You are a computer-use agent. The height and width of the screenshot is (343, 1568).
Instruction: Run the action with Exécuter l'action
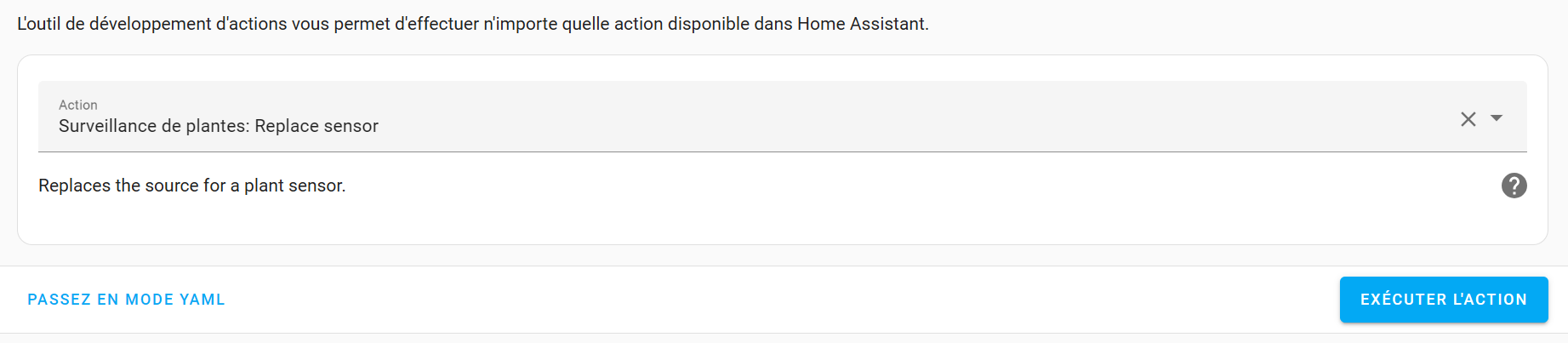pyautogui.click(x=1444, y=300)
